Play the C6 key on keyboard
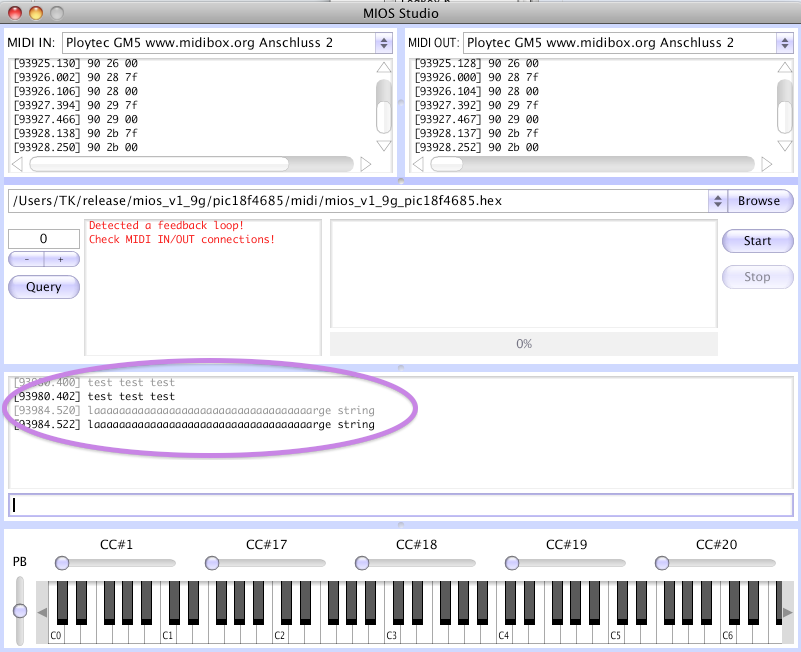The image size is (801, 652). [x=727, y=635]
